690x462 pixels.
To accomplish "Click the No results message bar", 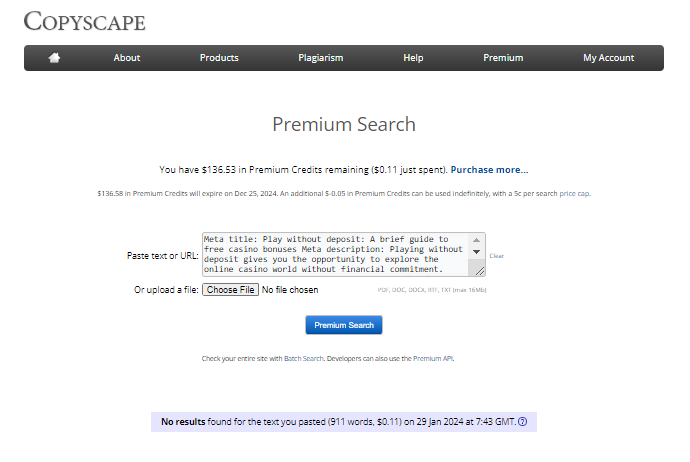I will (344, 422).
